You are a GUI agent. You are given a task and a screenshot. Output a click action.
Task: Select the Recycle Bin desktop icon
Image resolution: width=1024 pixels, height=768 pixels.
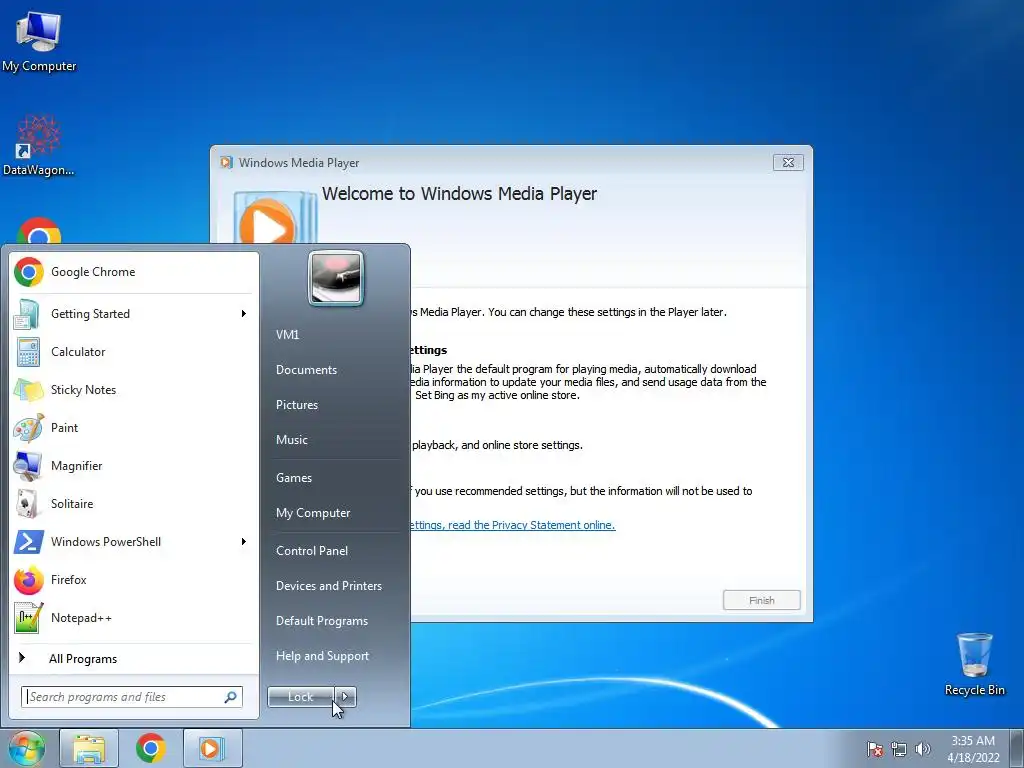coord(974,664)
